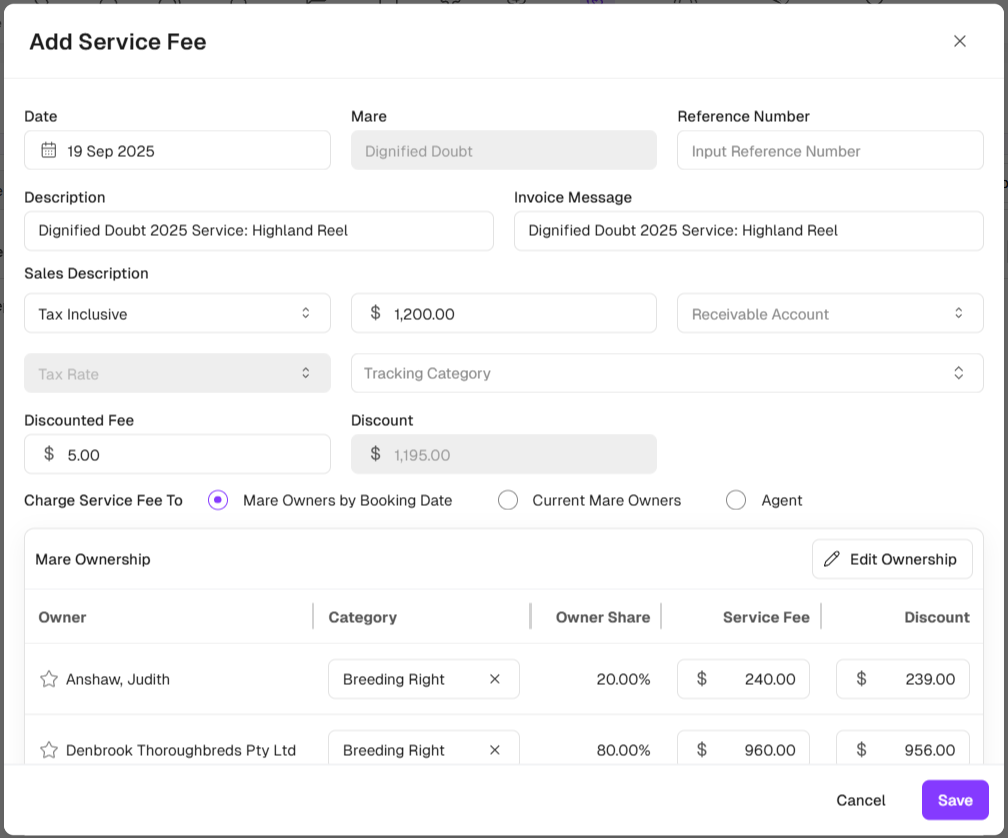Viewport: 1008px width, 838px height.
Task: Clear Breeding Right category for Anshaw, Judith
Action: (x=494, y=679)
